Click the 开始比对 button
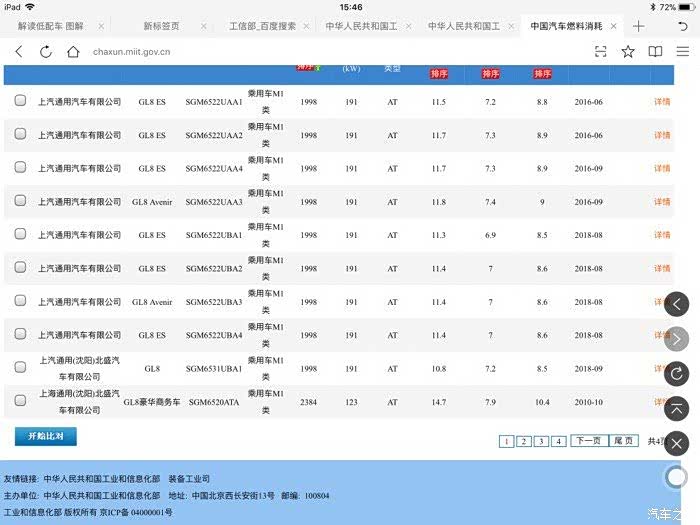700x525 pixels. pyautogui.click(x=46, y=437)
